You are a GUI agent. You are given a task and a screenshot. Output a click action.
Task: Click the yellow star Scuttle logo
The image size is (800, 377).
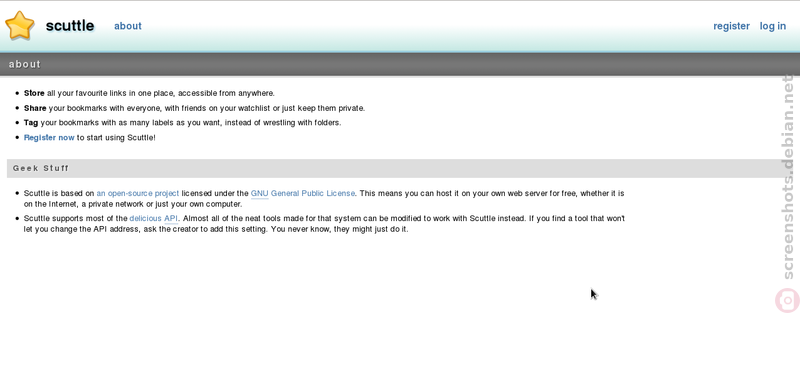[19, 26]
